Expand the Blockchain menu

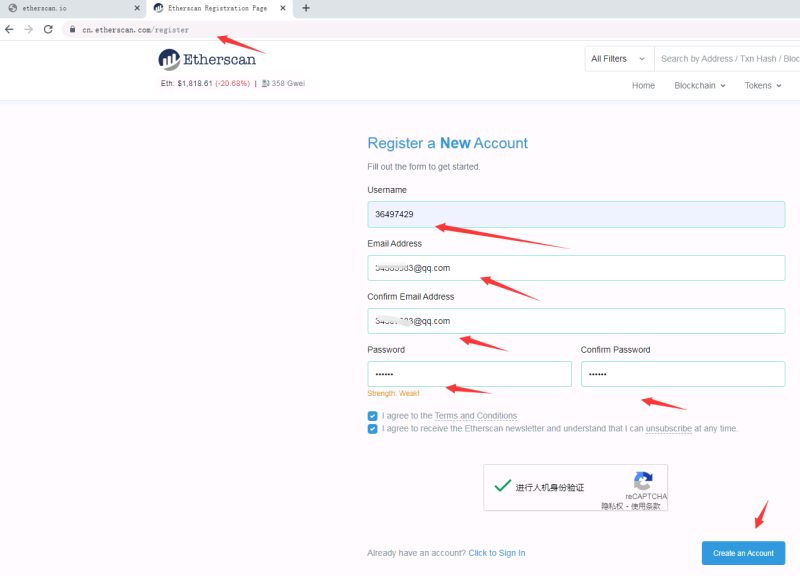[699, 86]
